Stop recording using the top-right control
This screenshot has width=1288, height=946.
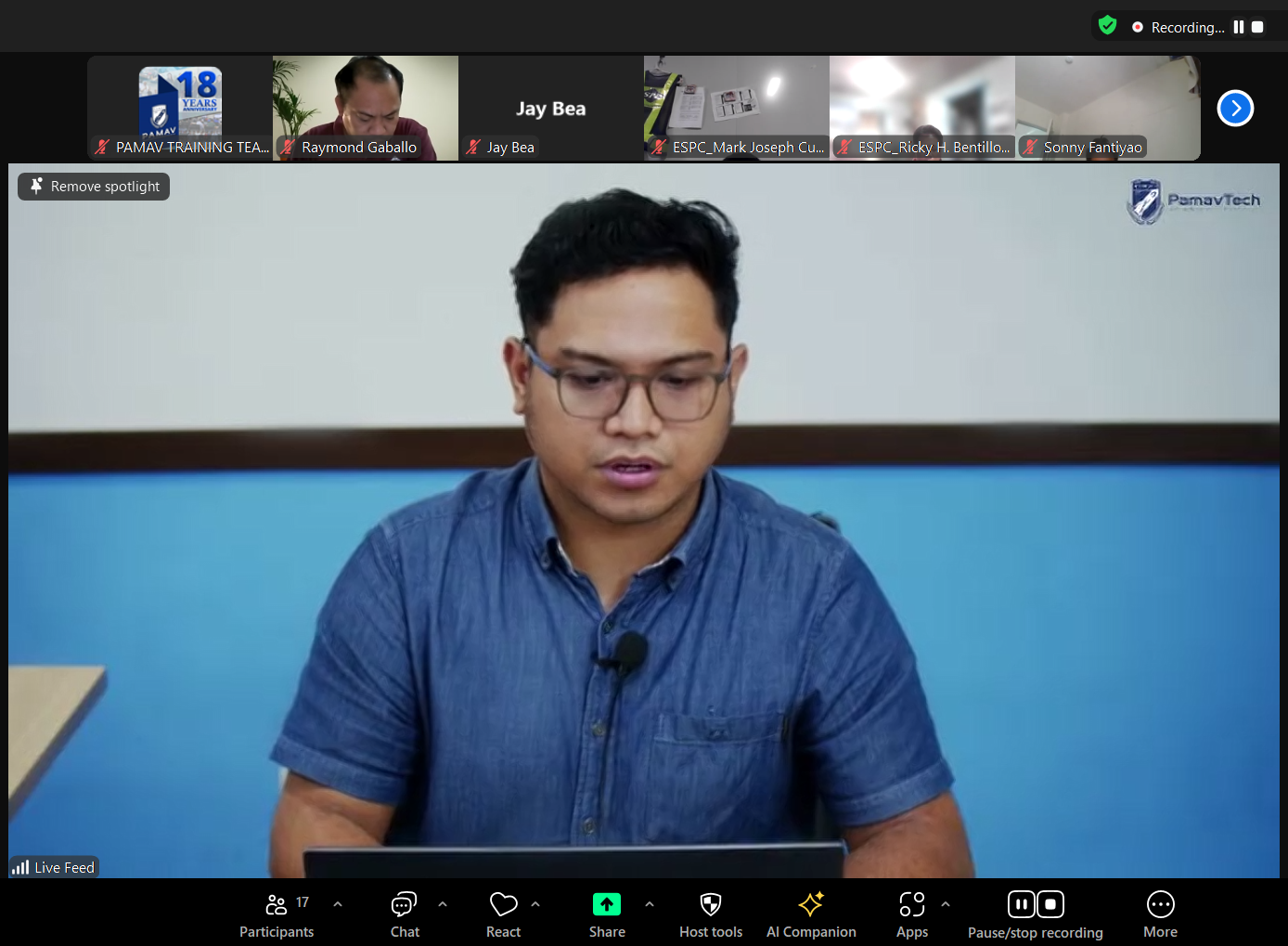pyautogui.click(x=1258, y=26)
